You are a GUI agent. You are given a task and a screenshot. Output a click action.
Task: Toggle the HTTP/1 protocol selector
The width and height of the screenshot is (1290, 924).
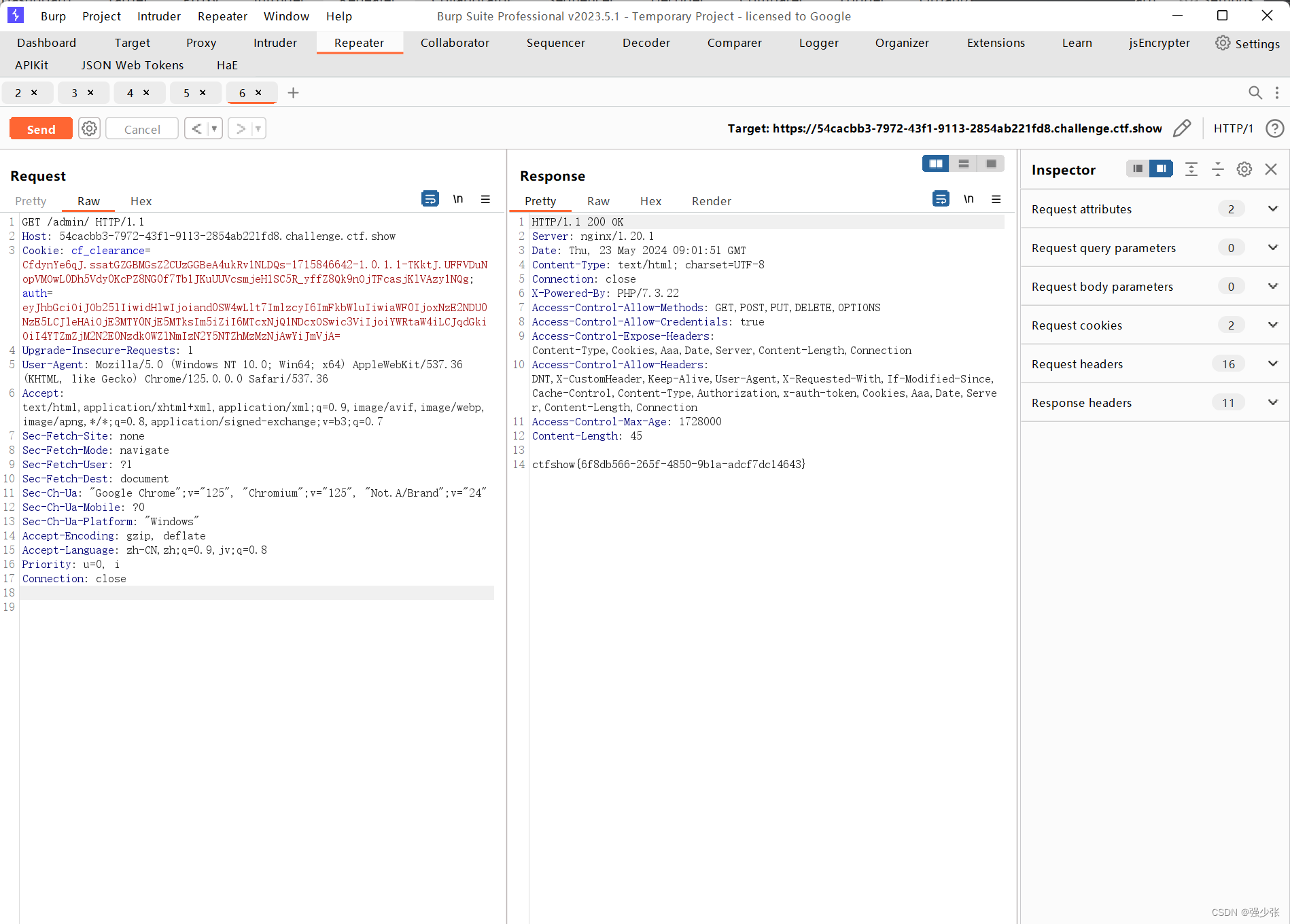click(1233, 128)
